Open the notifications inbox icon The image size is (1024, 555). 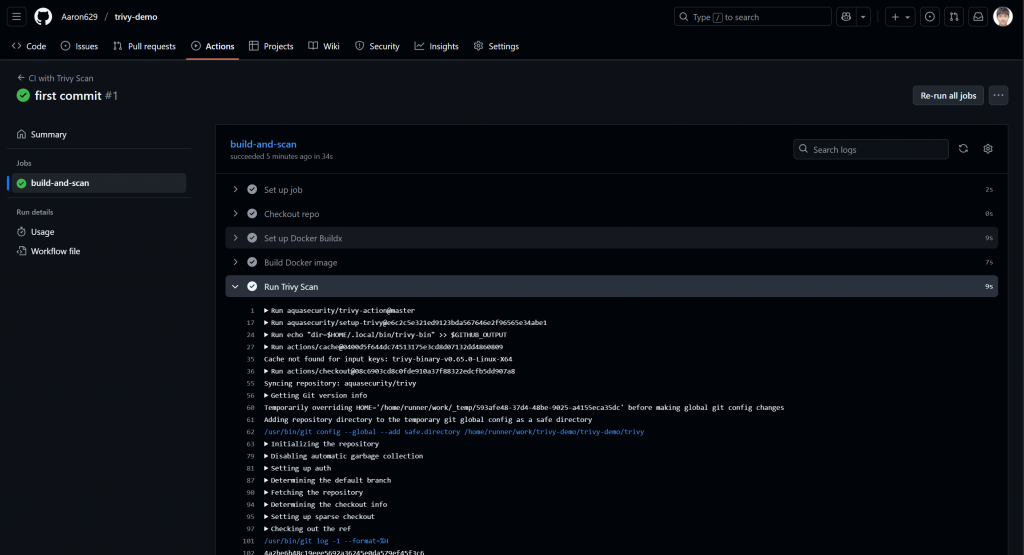click(x=978, y=17)
